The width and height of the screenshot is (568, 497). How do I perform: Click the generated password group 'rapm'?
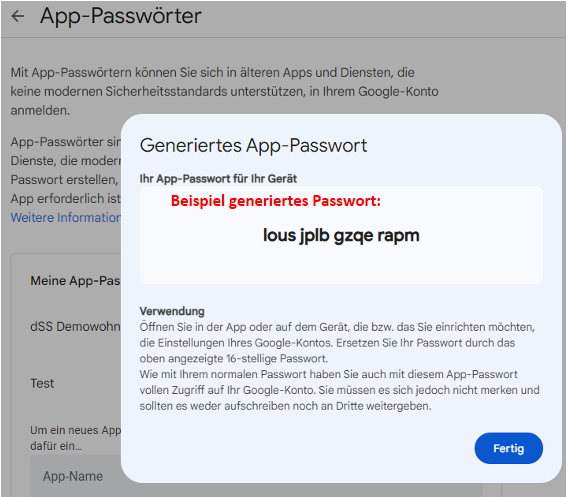(x=398, y=237)
